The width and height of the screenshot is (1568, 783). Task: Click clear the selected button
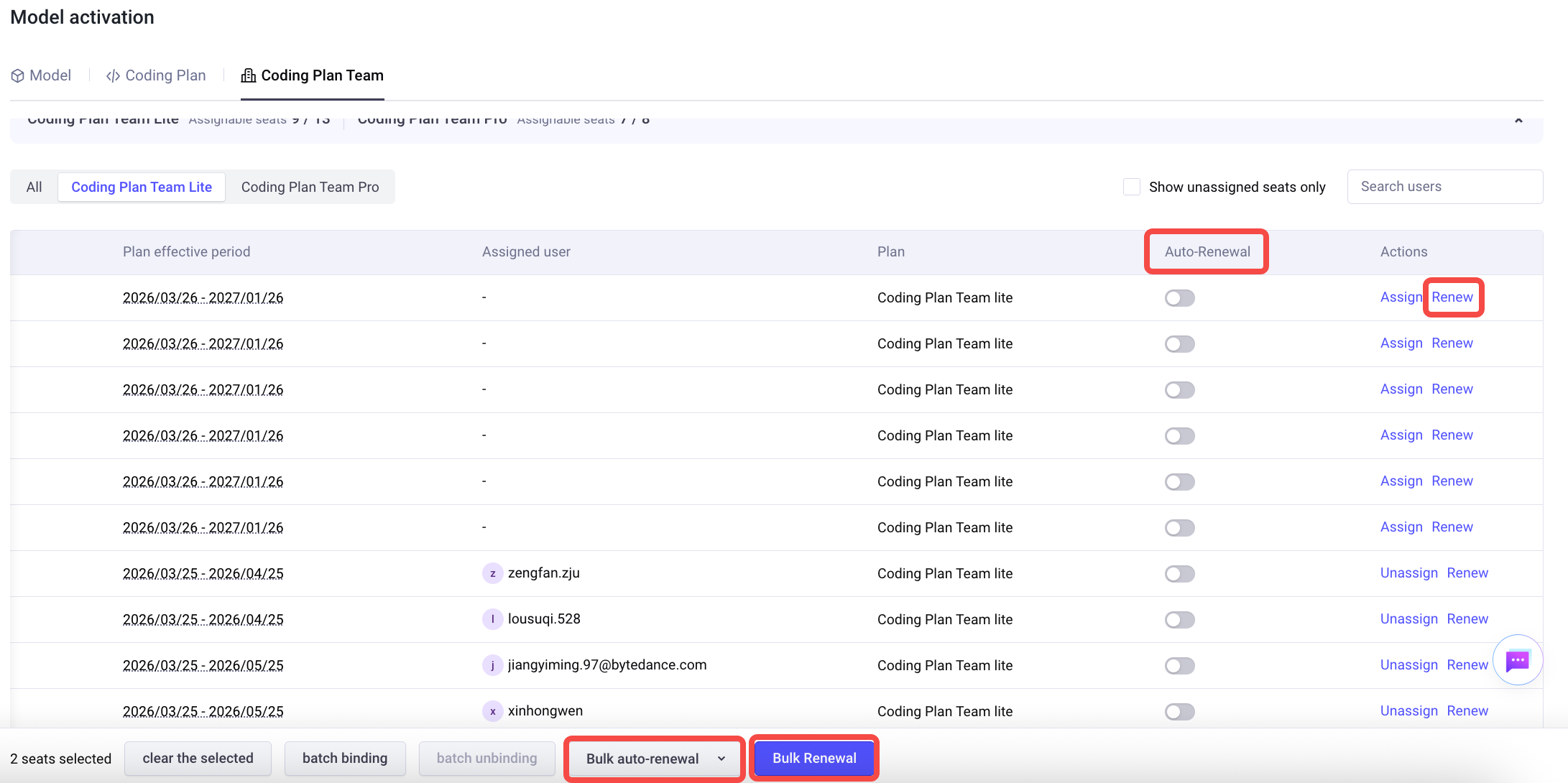click(198, 758)
